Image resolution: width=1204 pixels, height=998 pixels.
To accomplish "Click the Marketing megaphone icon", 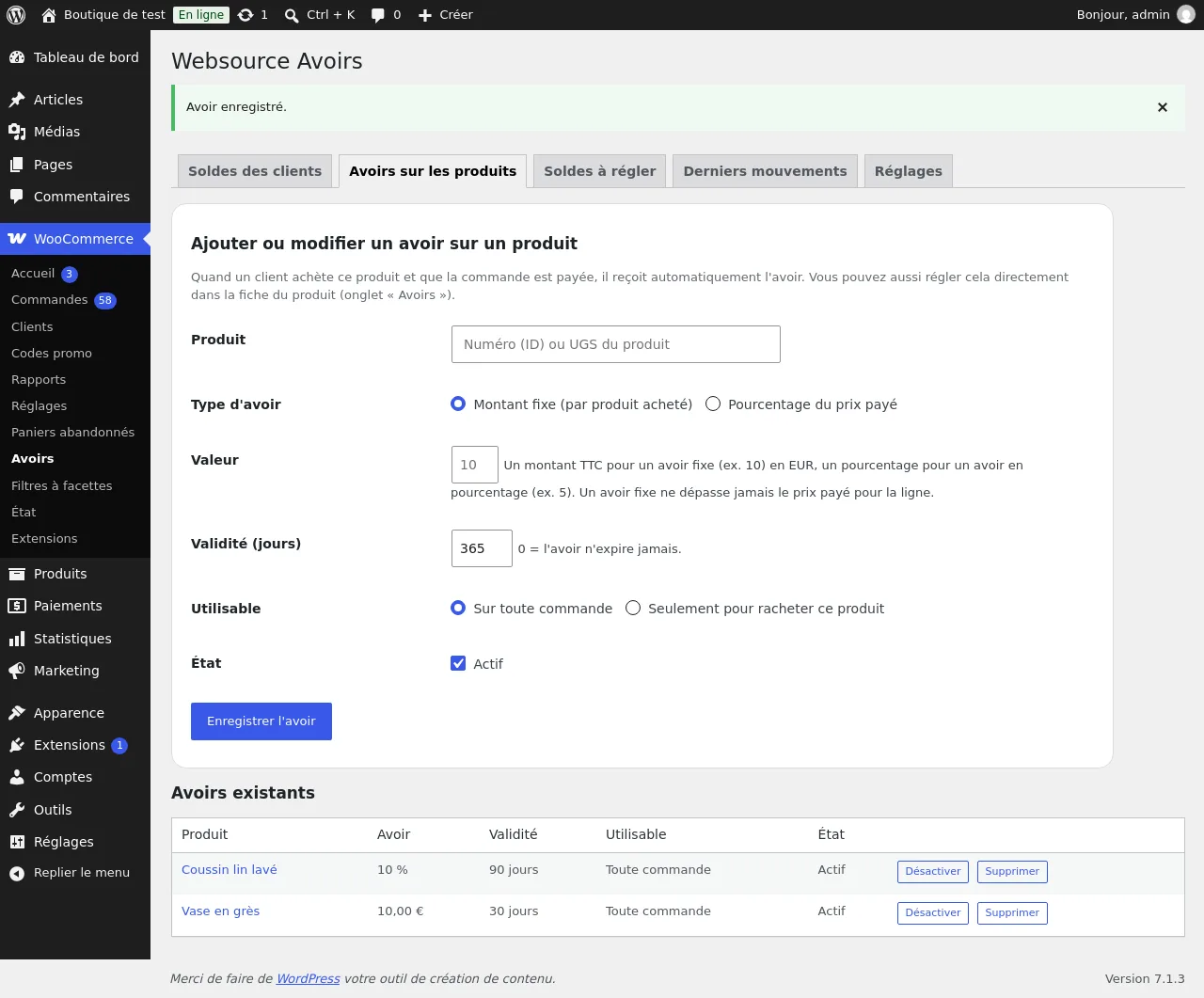I will [17, 671].
